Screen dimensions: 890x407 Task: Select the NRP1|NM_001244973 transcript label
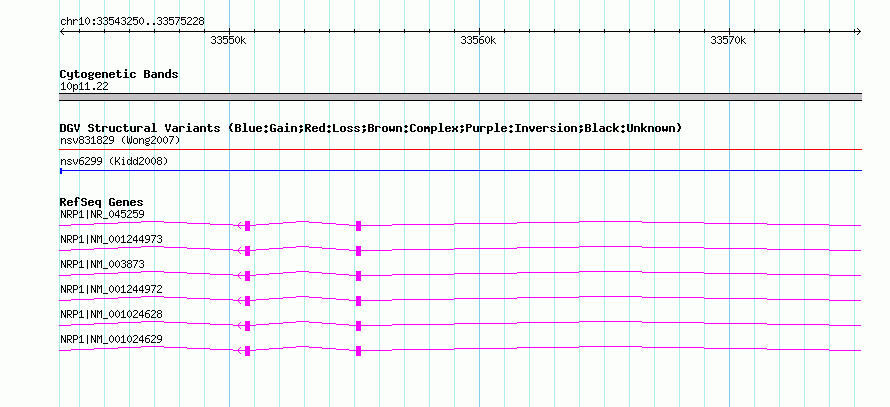tap(111, 240)
